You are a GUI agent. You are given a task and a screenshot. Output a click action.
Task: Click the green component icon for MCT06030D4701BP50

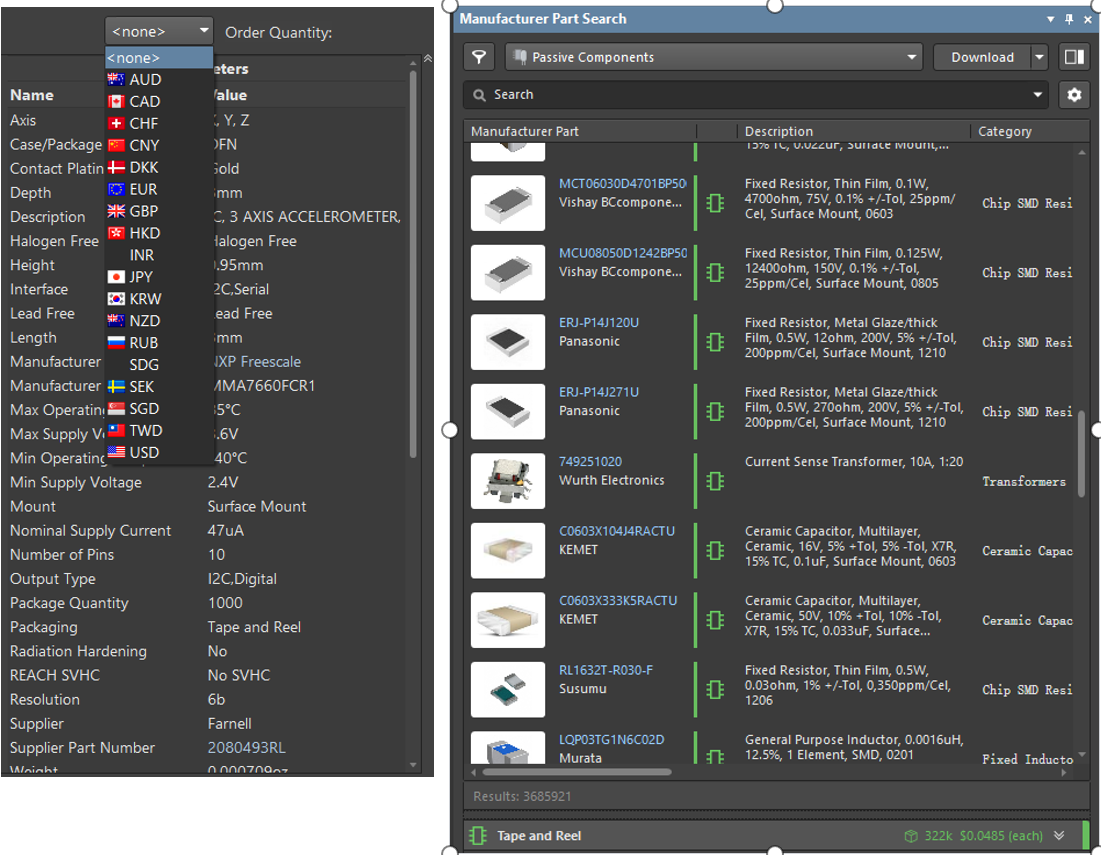[x=715, y=203]
